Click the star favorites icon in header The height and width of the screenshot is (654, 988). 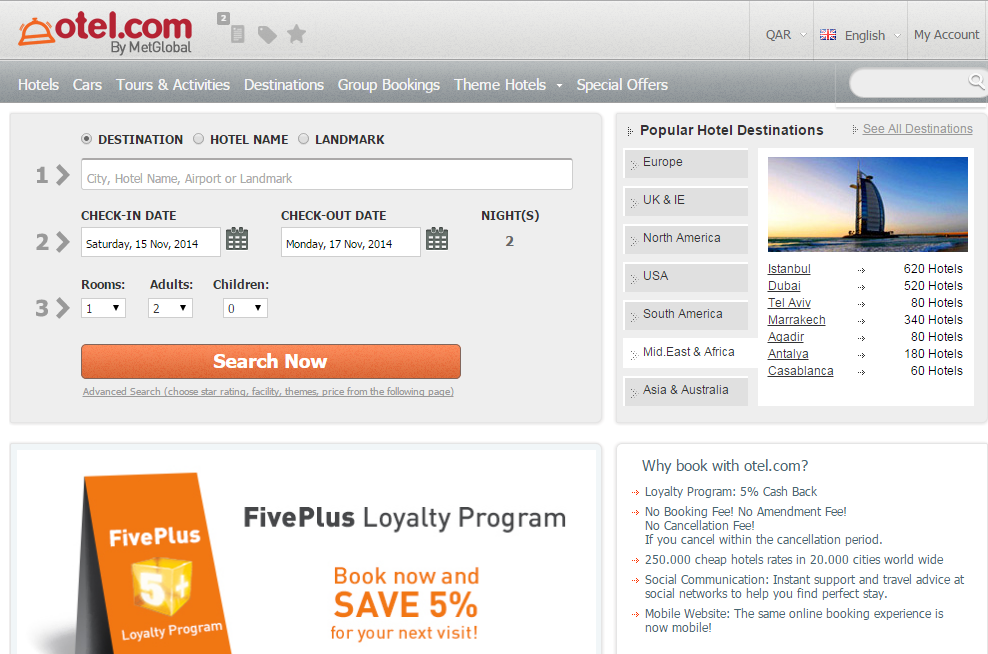[x=296, y=34]
